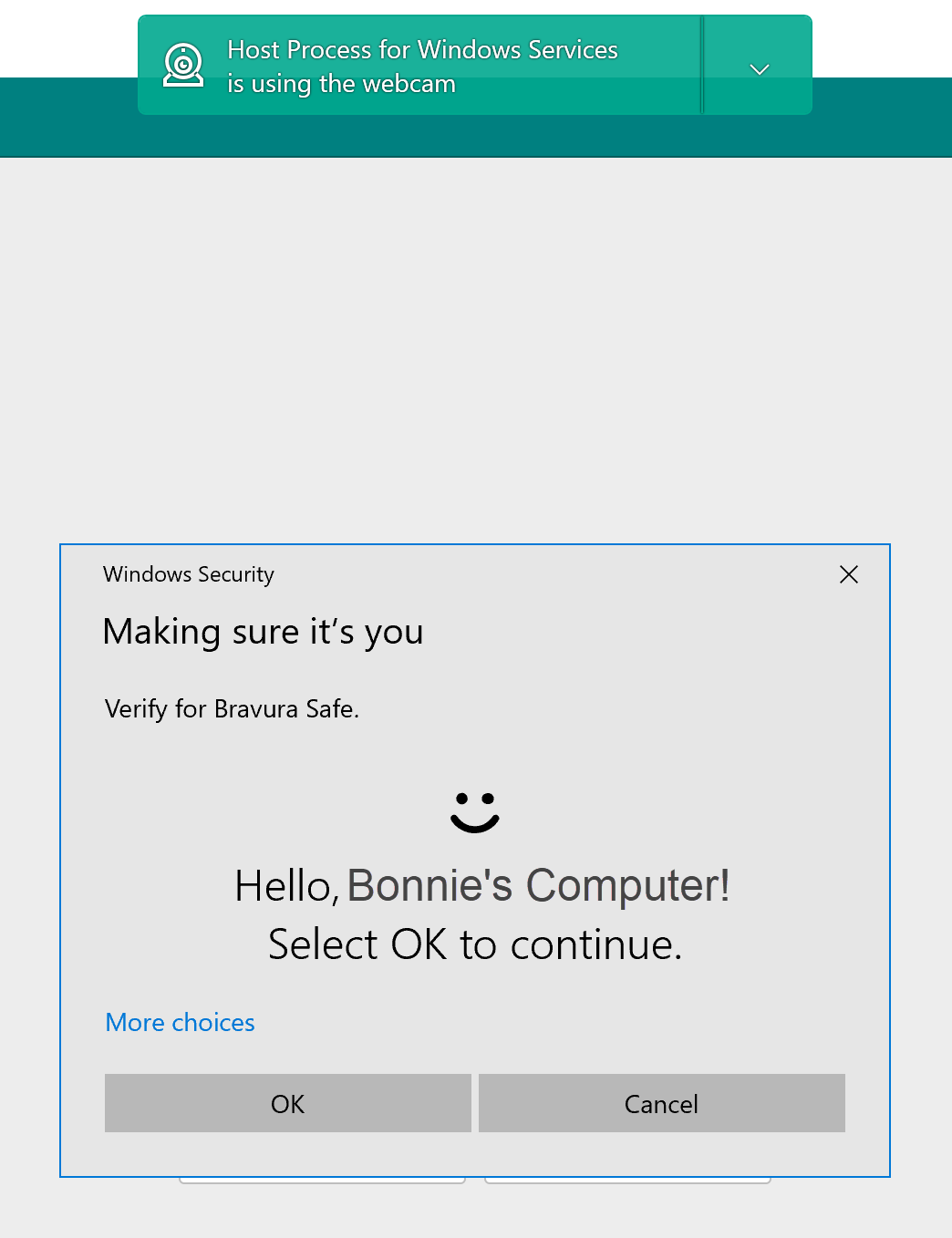This screenshot has height=1238, width=952.
Task: Click the divider before the notification chevron
Action: (702, 64)
